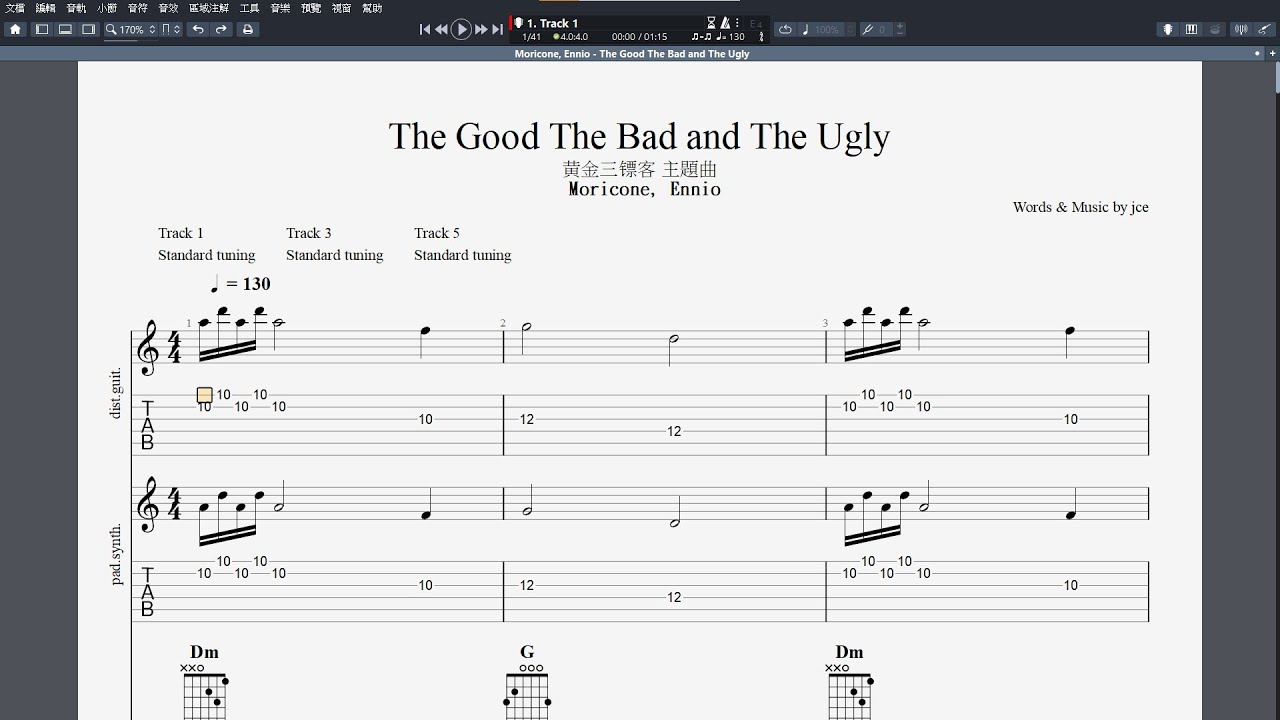1280x720 pixels.
Task: Open the fretboard view guitar icon
Action: pos(1167,30)
